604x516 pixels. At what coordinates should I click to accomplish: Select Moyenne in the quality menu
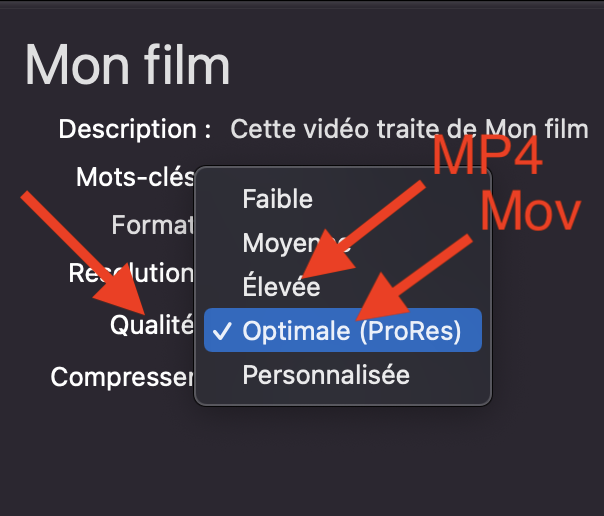click(290, 243)
